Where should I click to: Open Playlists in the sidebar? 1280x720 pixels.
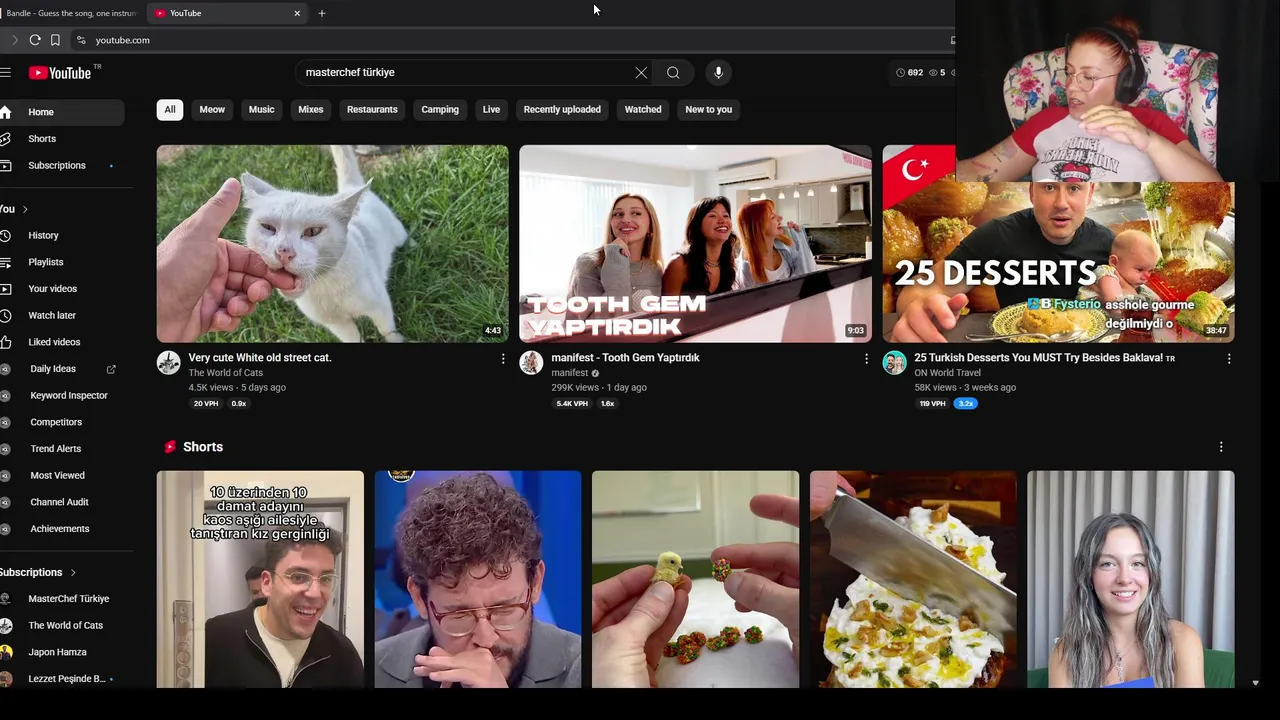point(61,262)
